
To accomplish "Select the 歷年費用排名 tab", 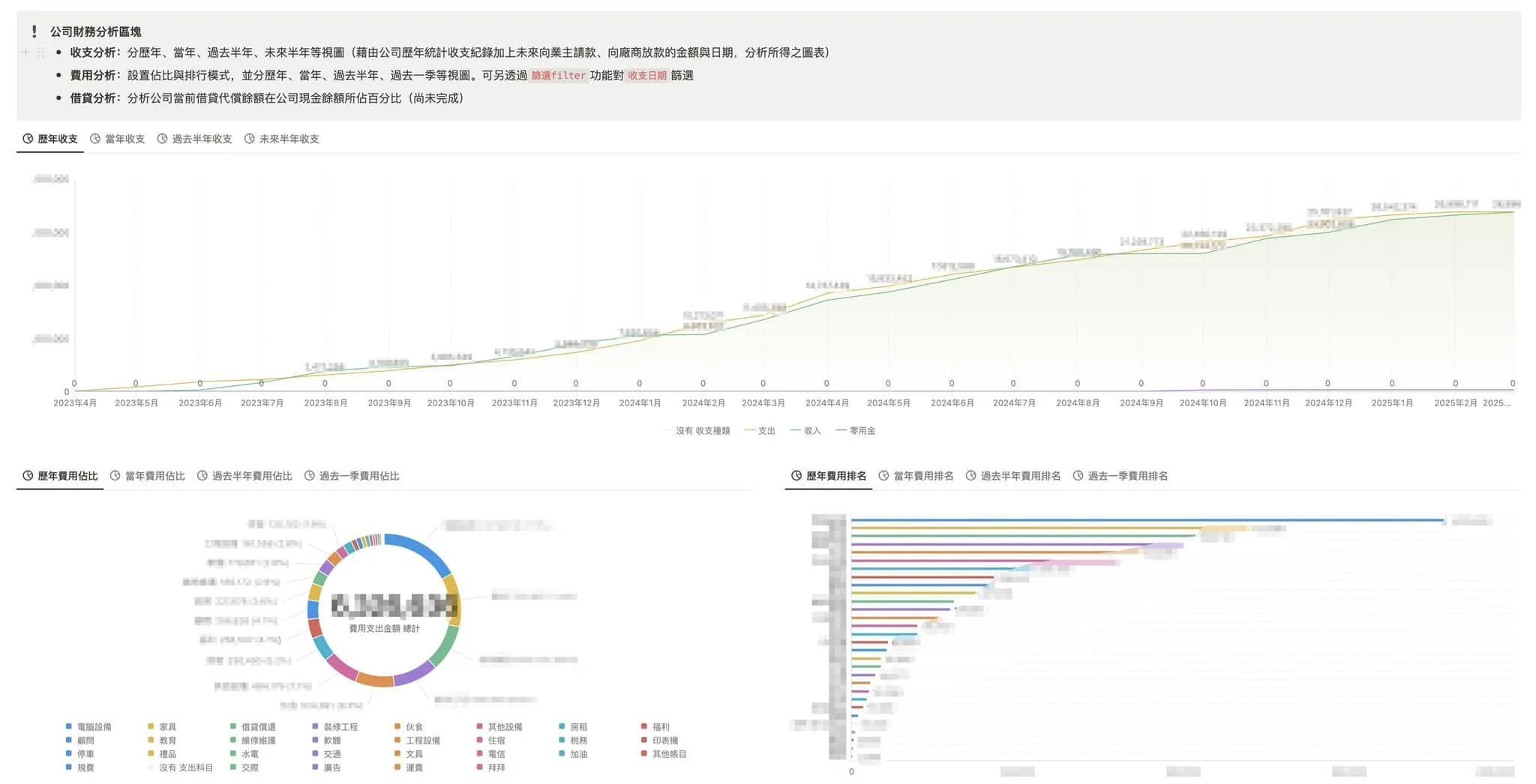I will [829, 476].
